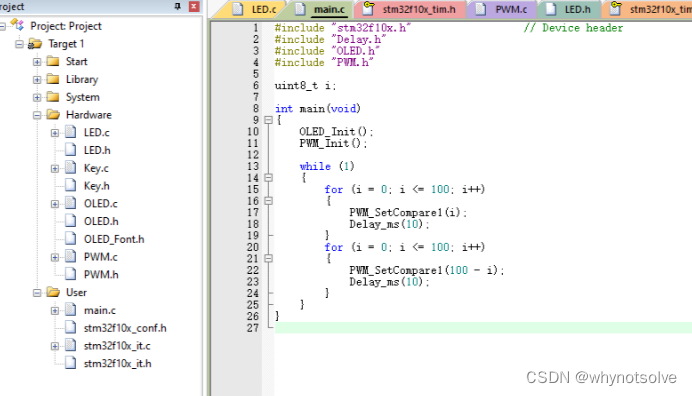Click the stm32f10x_it.h file icon
The width and height of the screenshot is (692, 396).
[71, 362]
